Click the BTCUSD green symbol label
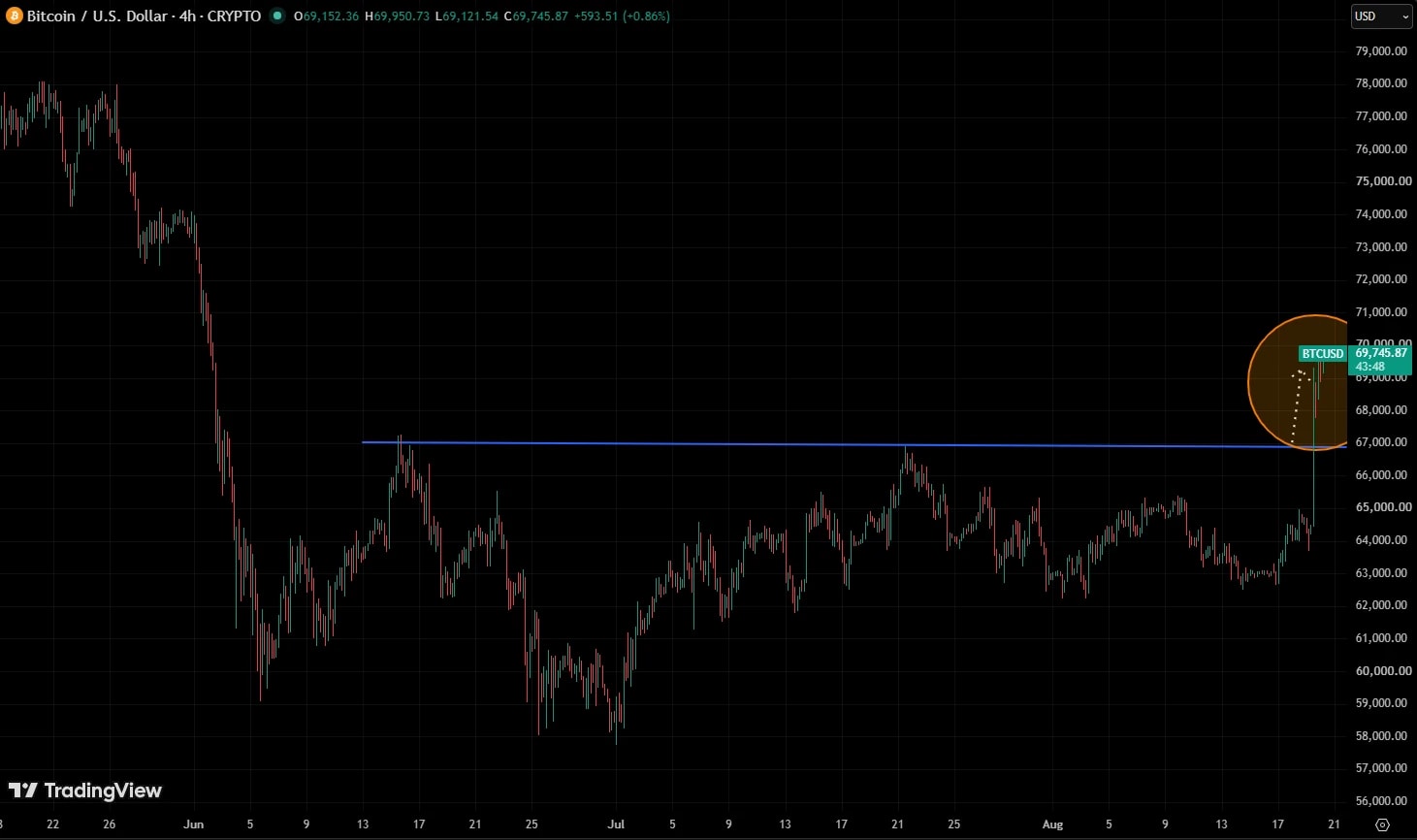Screen dimensions: 1417x840 pos(1322,354)
